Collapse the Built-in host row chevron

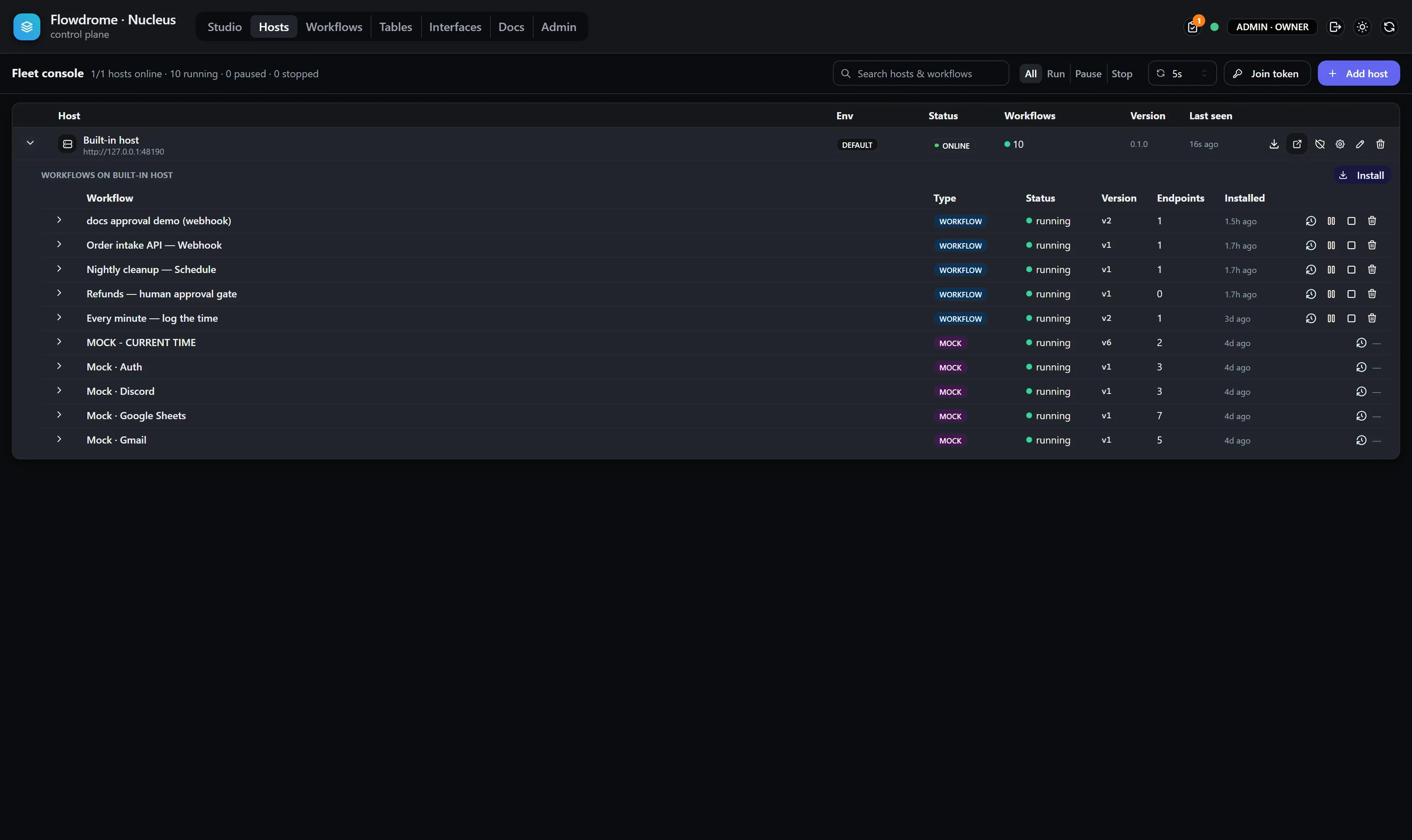30,143
